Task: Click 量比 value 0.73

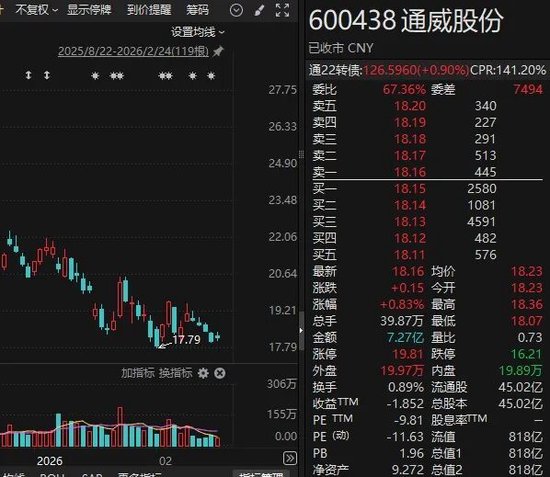Action: click(x=530, y=337)
